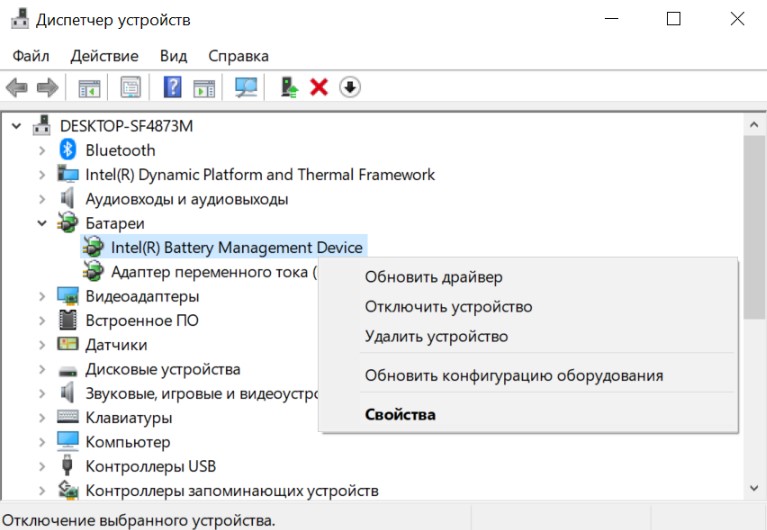Open the Действие menu
Viewport: 767px width, 530px height.
click(x=104, y=56)
